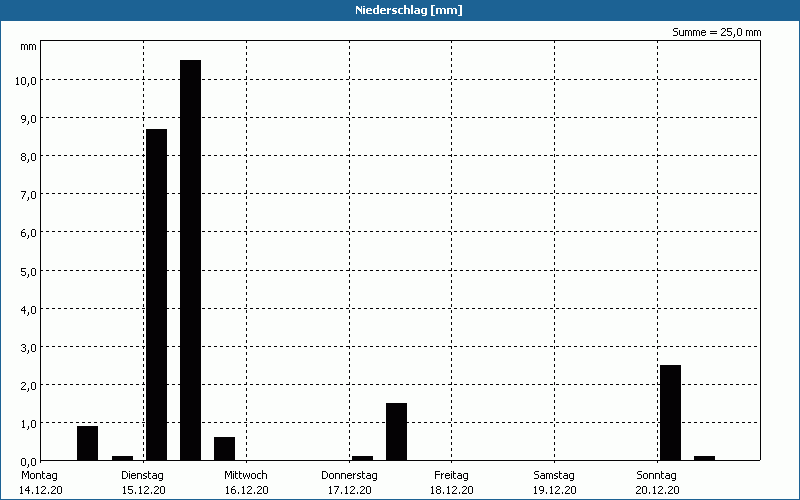The height and width of the screenshot is (500, 800).
Task: Click the 'Dienstag' day label
Action: click(x=142, y=476)
